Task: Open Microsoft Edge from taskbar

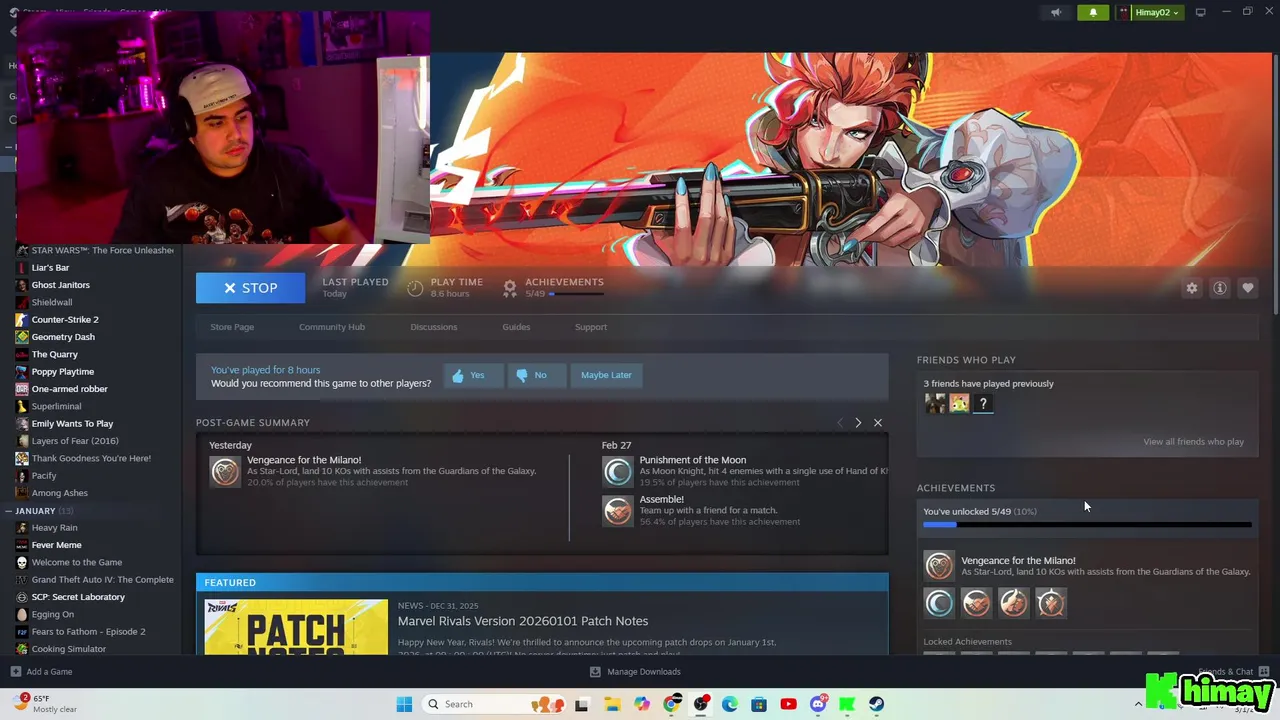Action: tap(730, 704)
